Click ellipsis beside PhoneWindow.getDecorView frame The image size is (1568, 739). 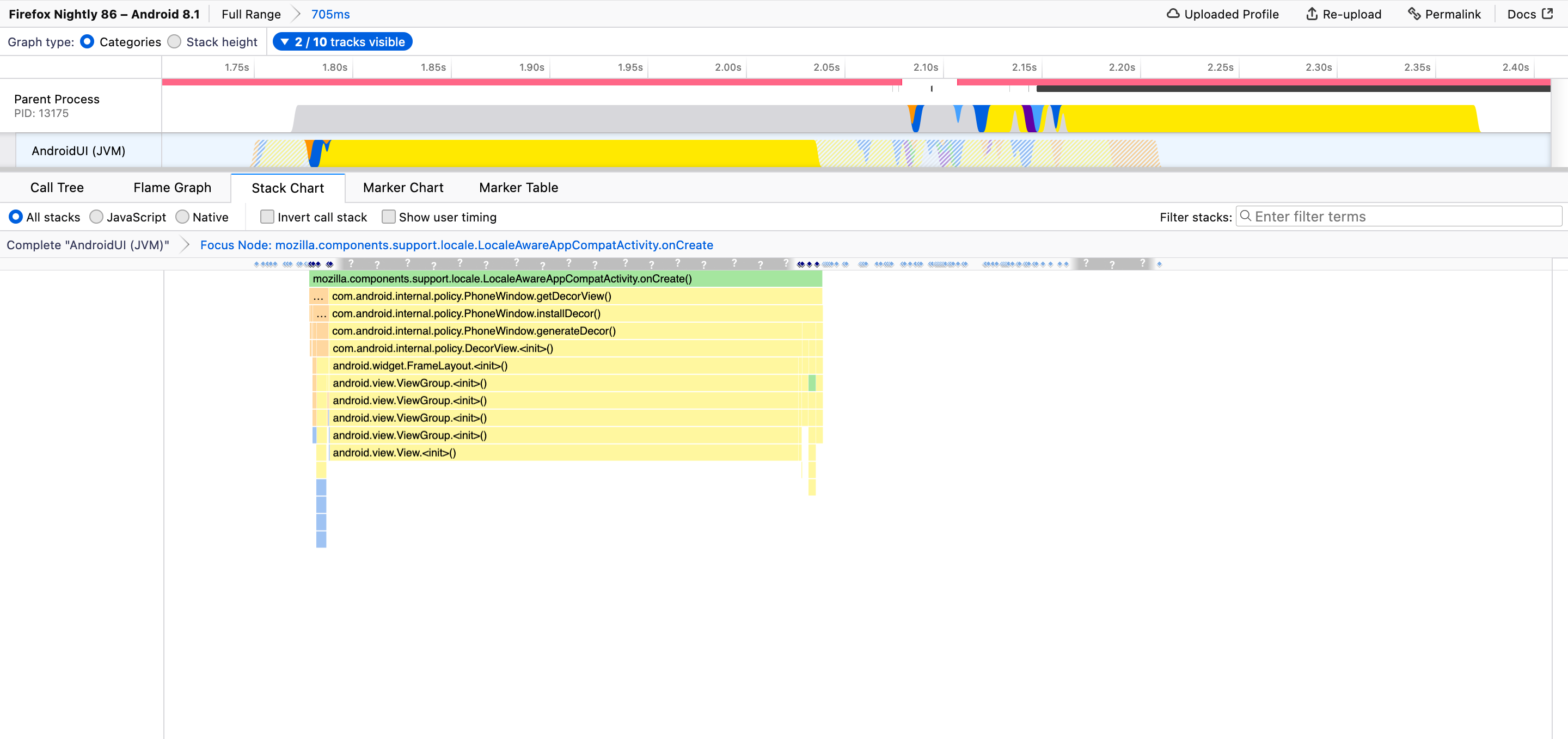tap(318, 297)
